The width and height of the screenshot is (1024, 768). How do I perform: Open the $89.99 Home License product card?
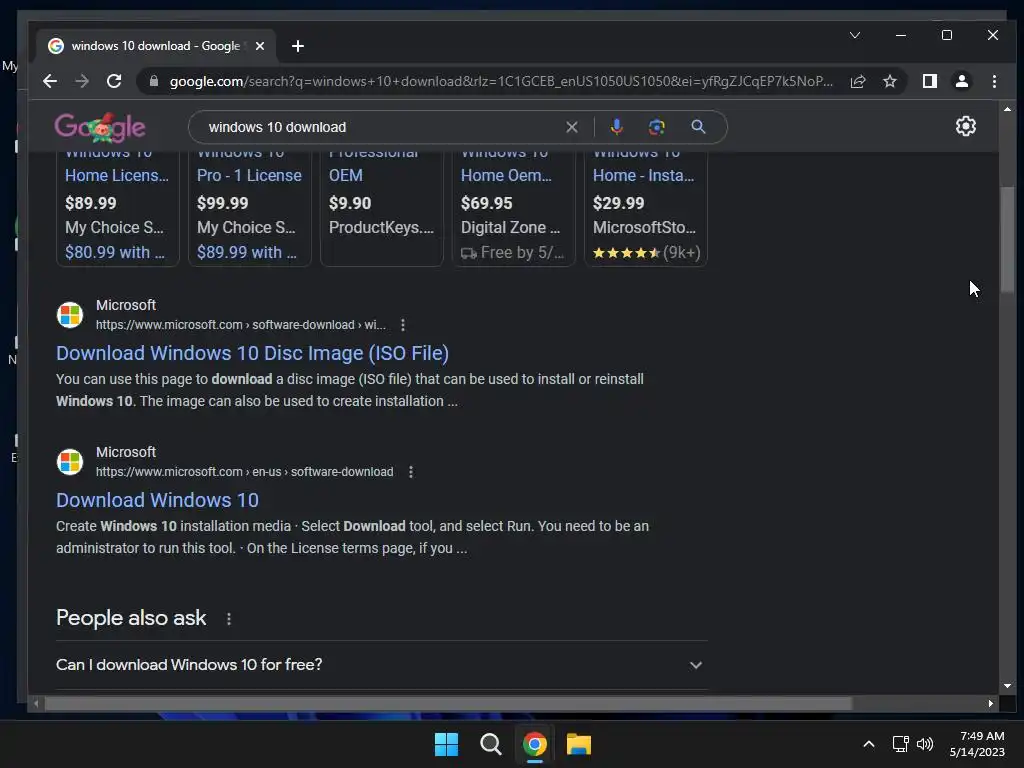point(118,208)
